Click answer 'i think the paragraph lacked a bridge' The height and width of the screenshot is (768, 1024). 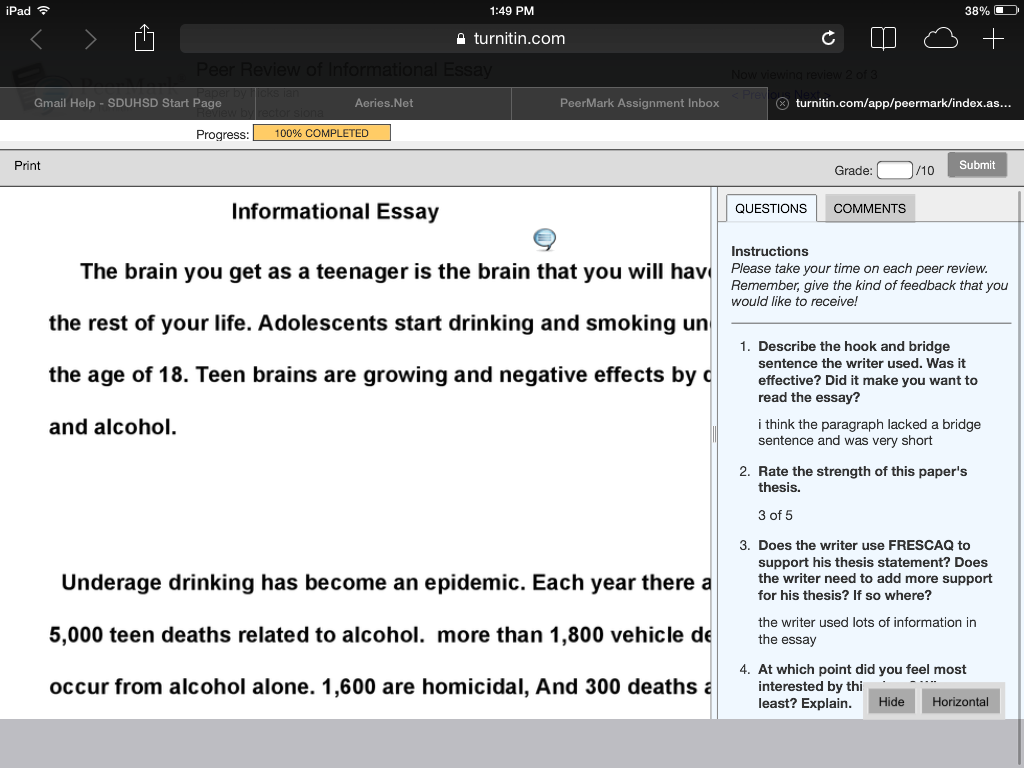point(869,432)
